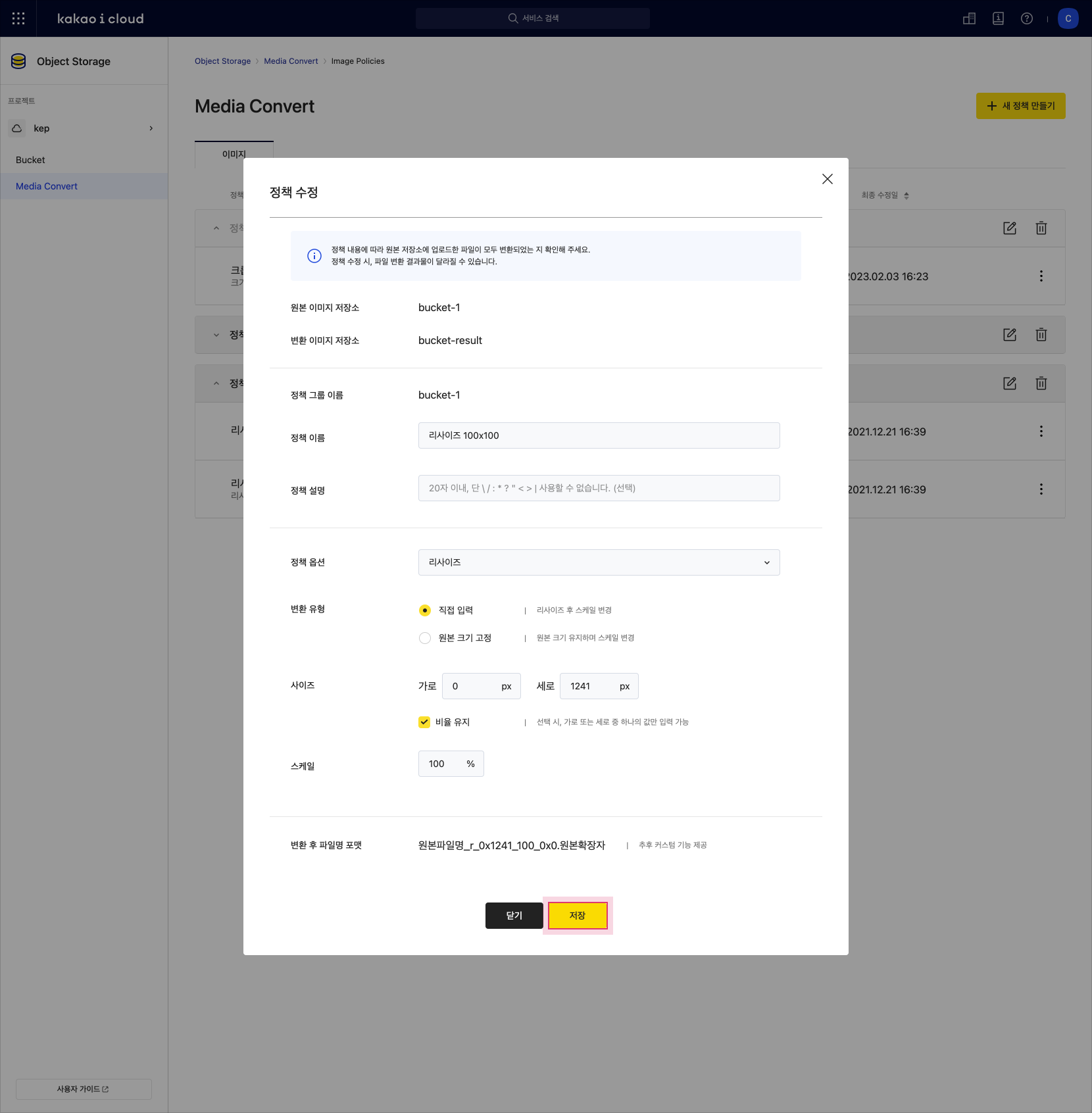Collapse the first policy group chevron
Image resolution: width=1092 pixels, height=1113 pixels.
[x=216, y=228]
